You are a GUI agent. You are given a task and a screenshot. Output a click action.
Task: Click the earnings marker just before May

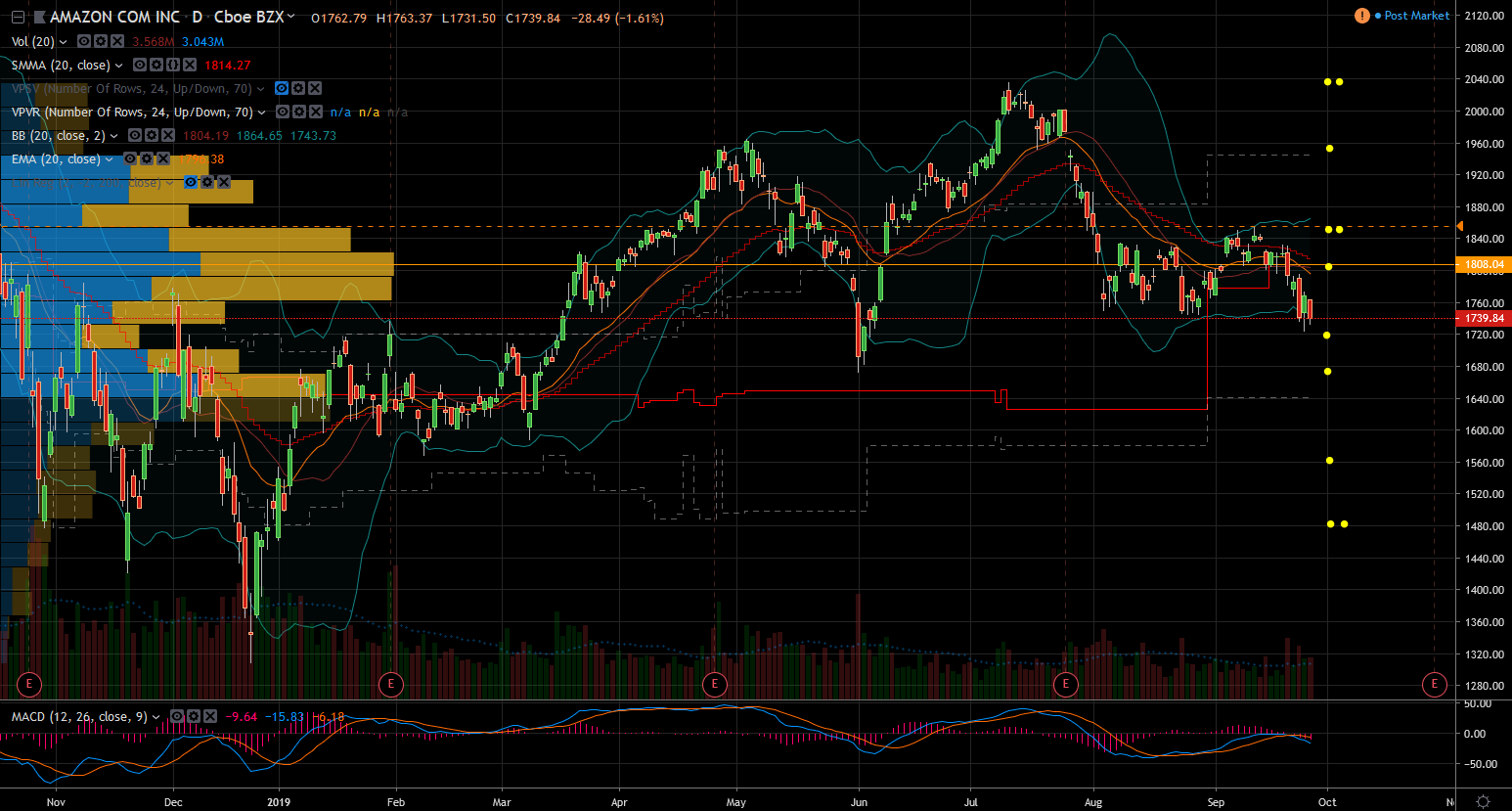click(715, 684)
